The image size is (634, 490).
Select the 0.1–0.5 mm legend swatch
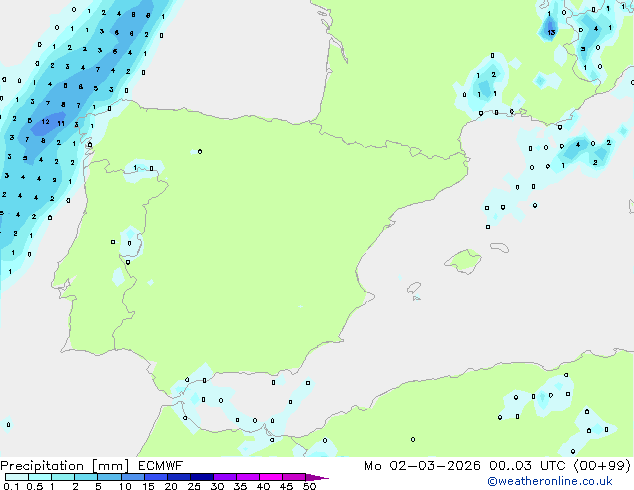[17, 477]
